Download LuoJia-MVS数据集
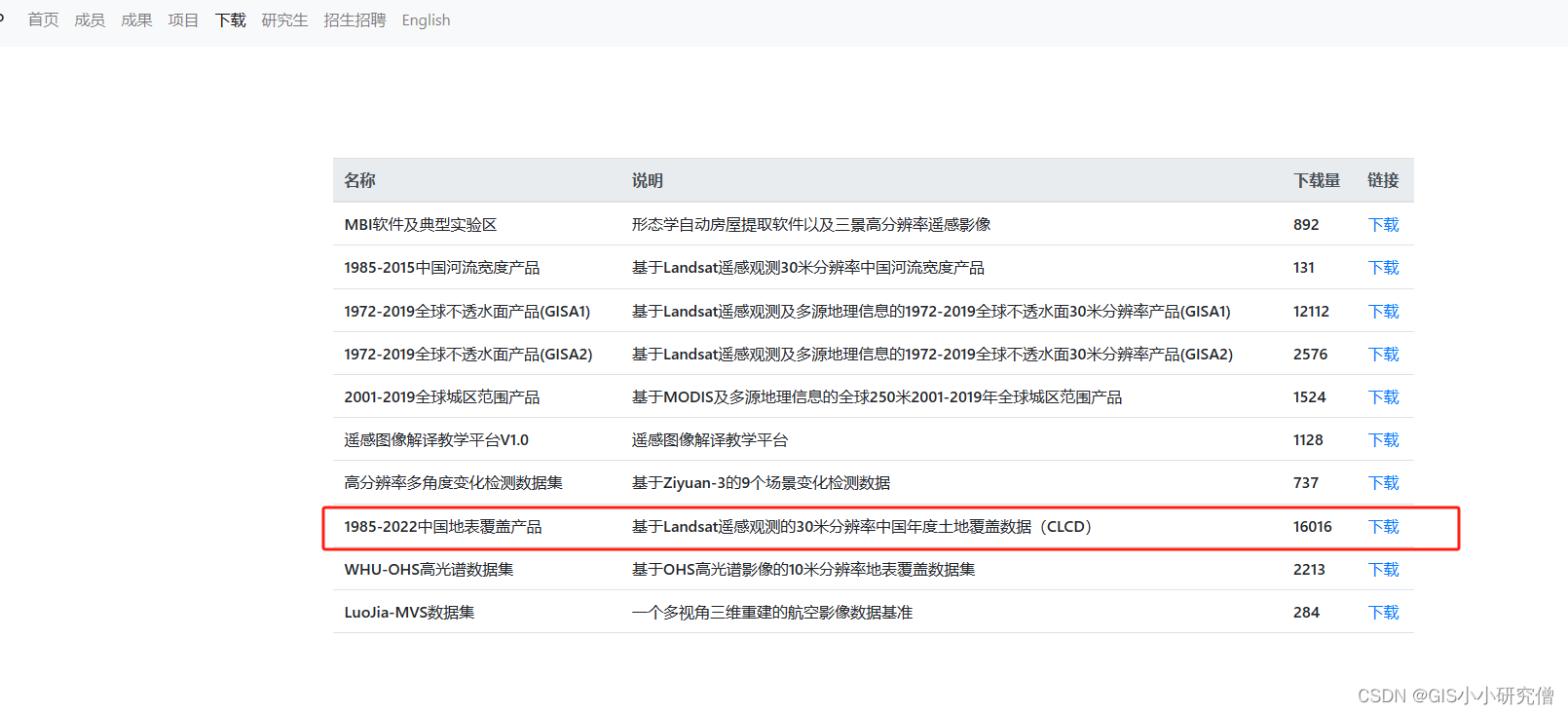 coord(1383,613)
